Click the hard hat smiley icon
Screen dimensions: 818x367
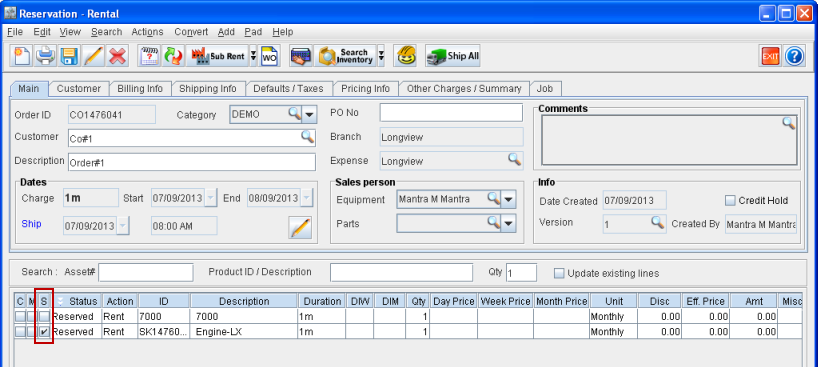[406, 55]
